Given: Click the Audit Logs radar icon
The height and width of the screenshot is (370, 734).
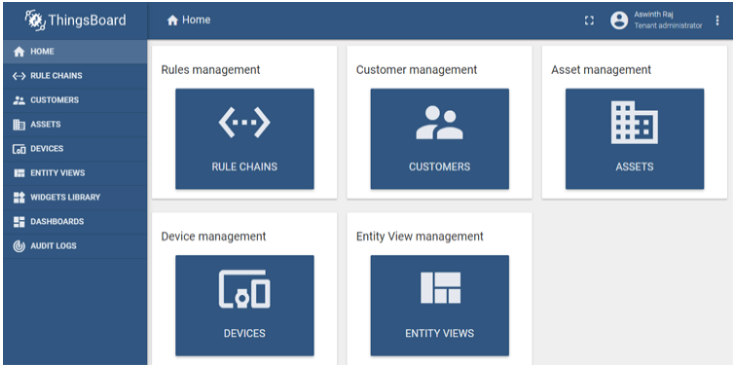Looking at the screenshot, I should coord(19,246).
